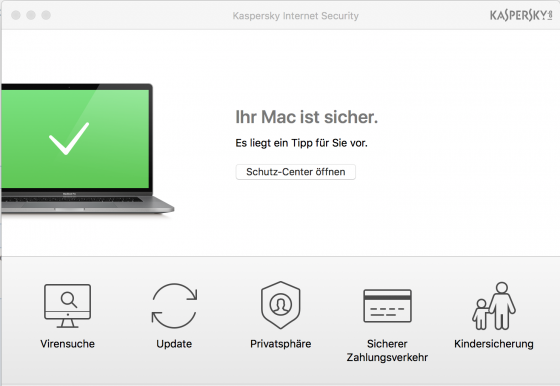Viewport: 560px width, 386px height.
Task: Click the Update circular arrows icon
Action: [x=174, y=306]
